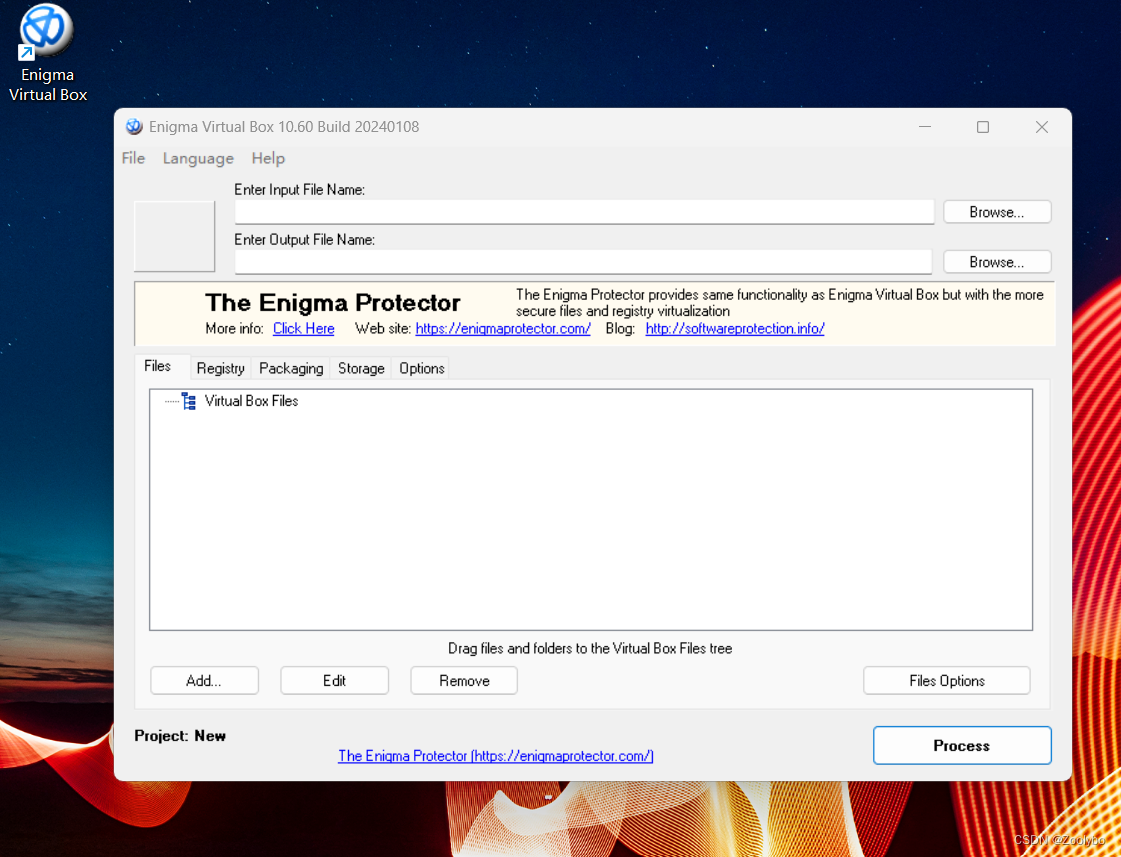Open the Enigma Virtual Box desktop shortcut
Image resolution: width=1121 pixels, height=857 pixels.
47,54
